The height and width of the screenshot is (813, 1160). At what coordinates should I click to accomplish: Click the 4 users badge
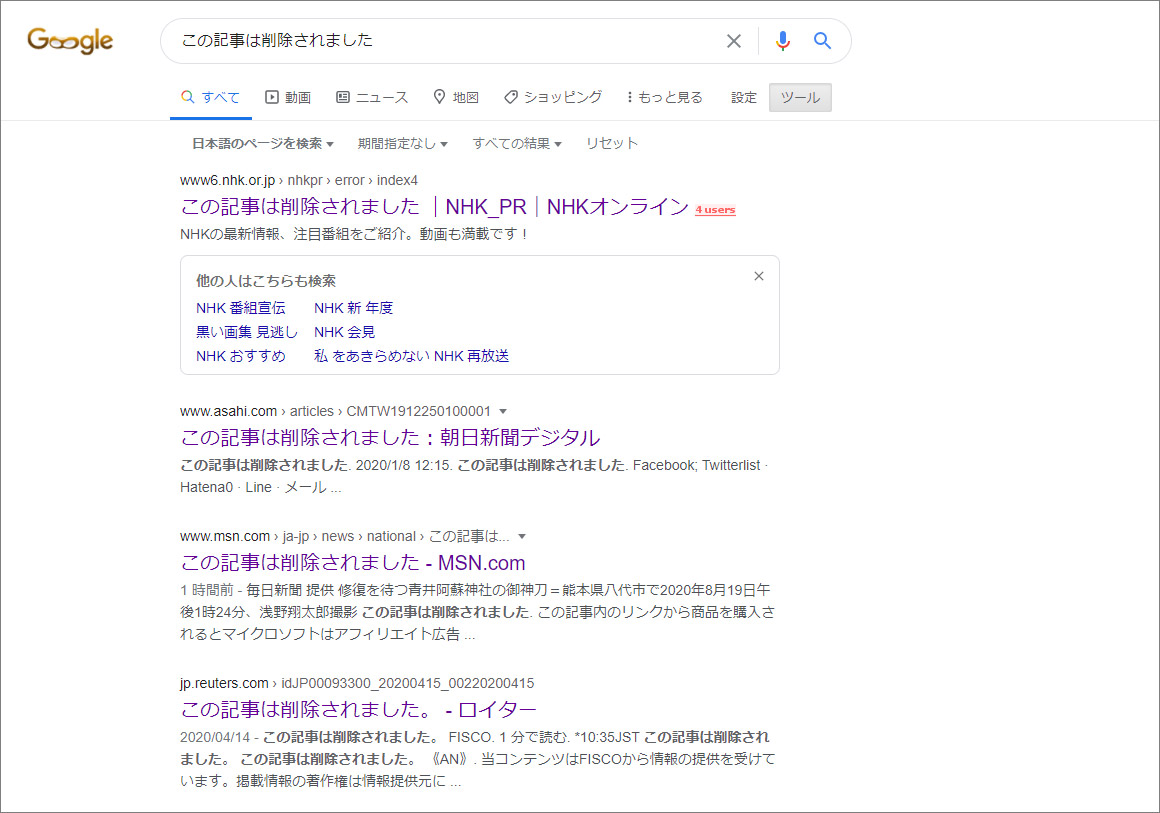point(715,210)
